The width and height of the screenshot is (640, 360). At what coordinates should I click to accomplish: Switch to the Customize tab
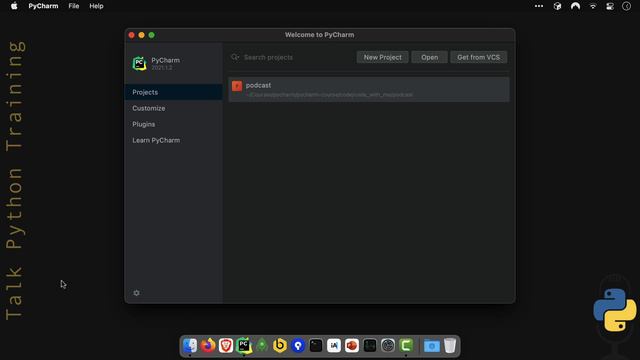(x=173, y=108)
